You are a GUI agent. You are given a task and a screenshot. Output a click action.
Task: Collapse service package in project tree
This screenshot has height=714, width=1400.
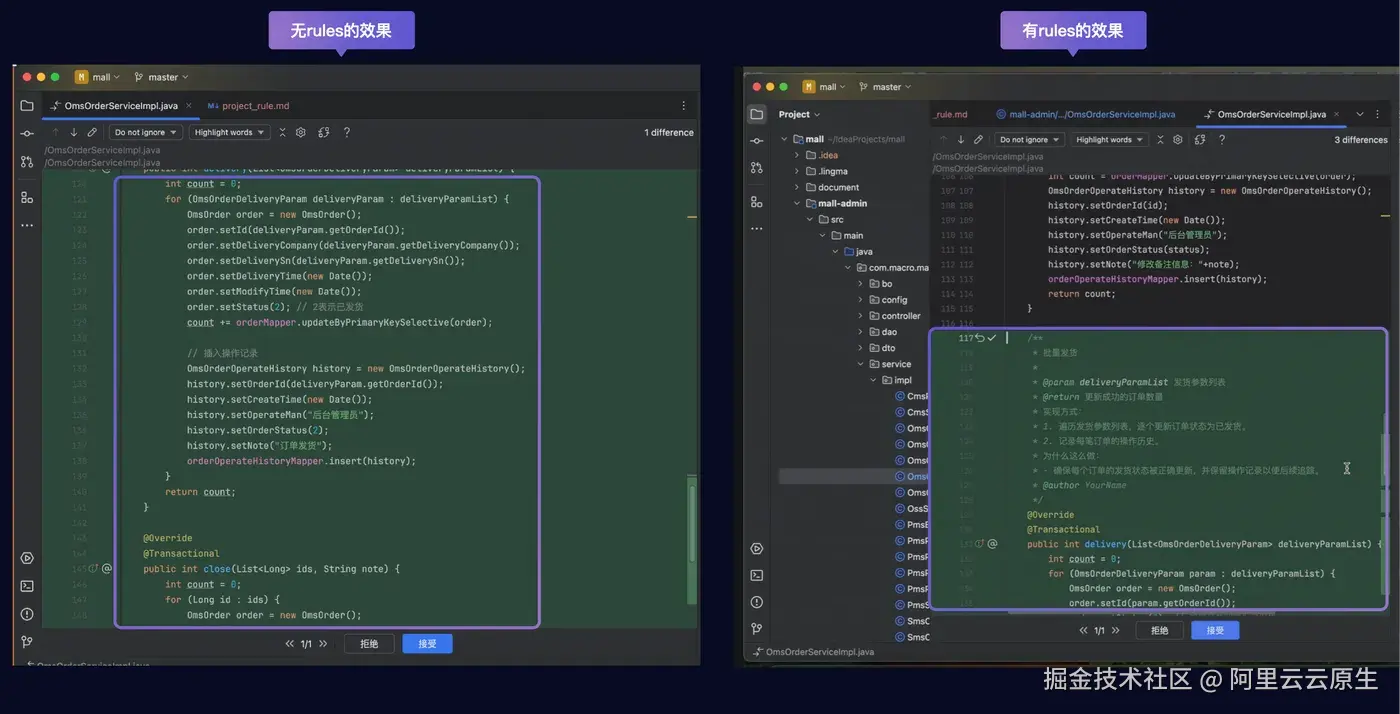(x=860, y=364)
